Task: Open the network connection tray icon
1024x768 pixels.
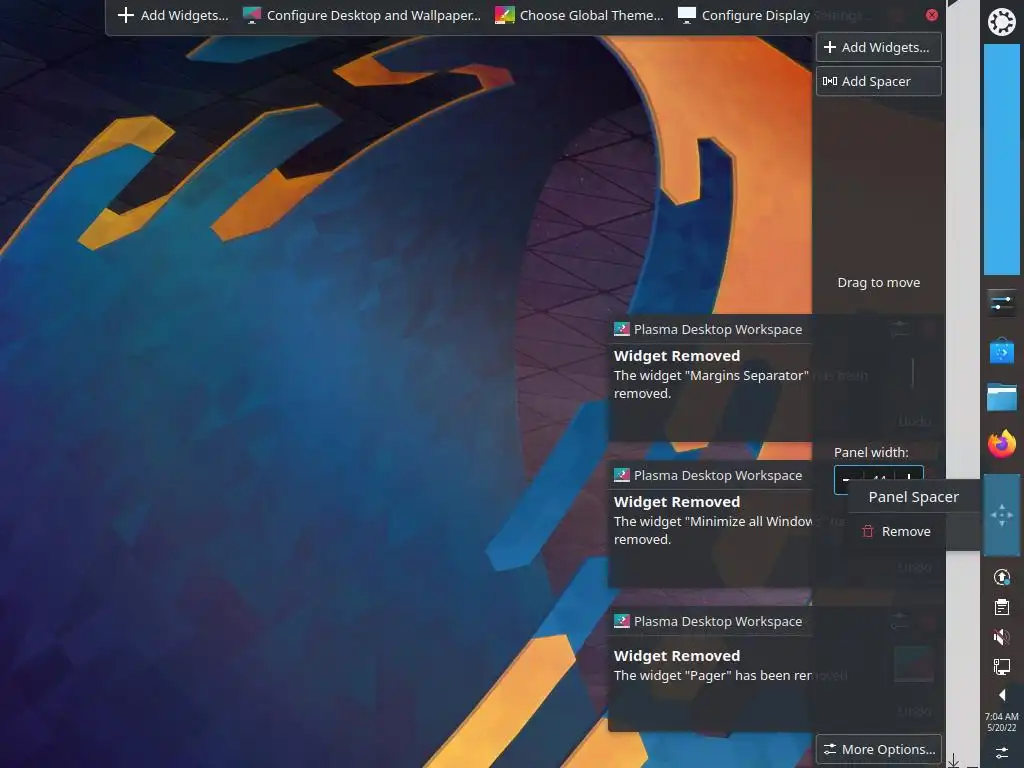Action: point(1001,667)
